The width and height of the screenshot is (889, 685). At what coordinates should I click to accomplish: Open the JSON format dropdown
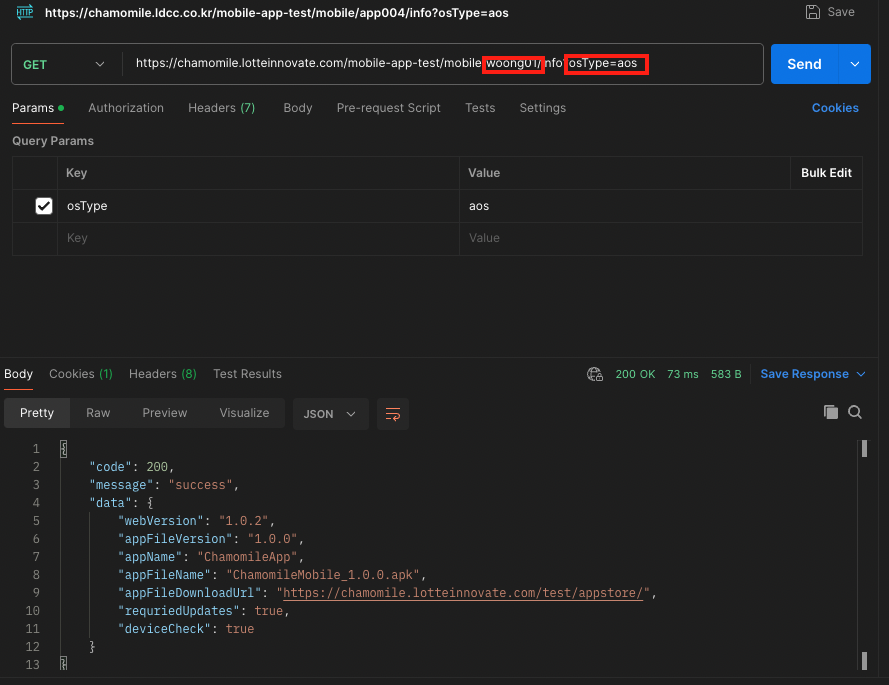click(x=330, y=413)
